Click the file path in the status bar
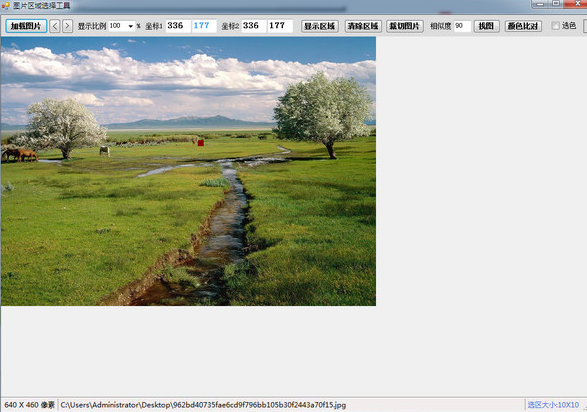Viewport: 587px width, 412px height. [x=203, y=405]
